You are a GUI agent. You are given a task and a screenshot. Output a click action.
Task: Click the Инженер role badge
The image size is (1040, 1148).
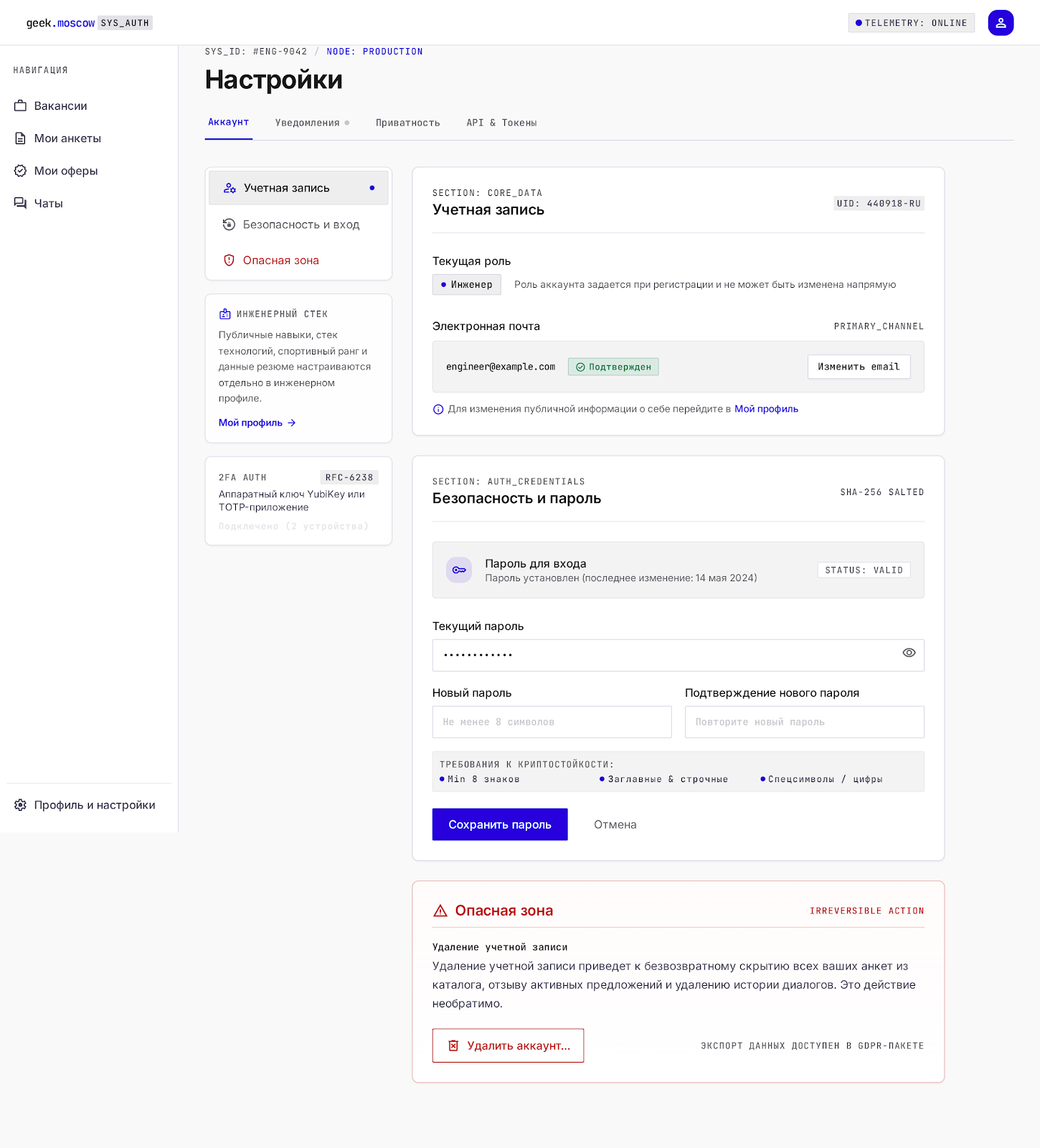[466, 285]
